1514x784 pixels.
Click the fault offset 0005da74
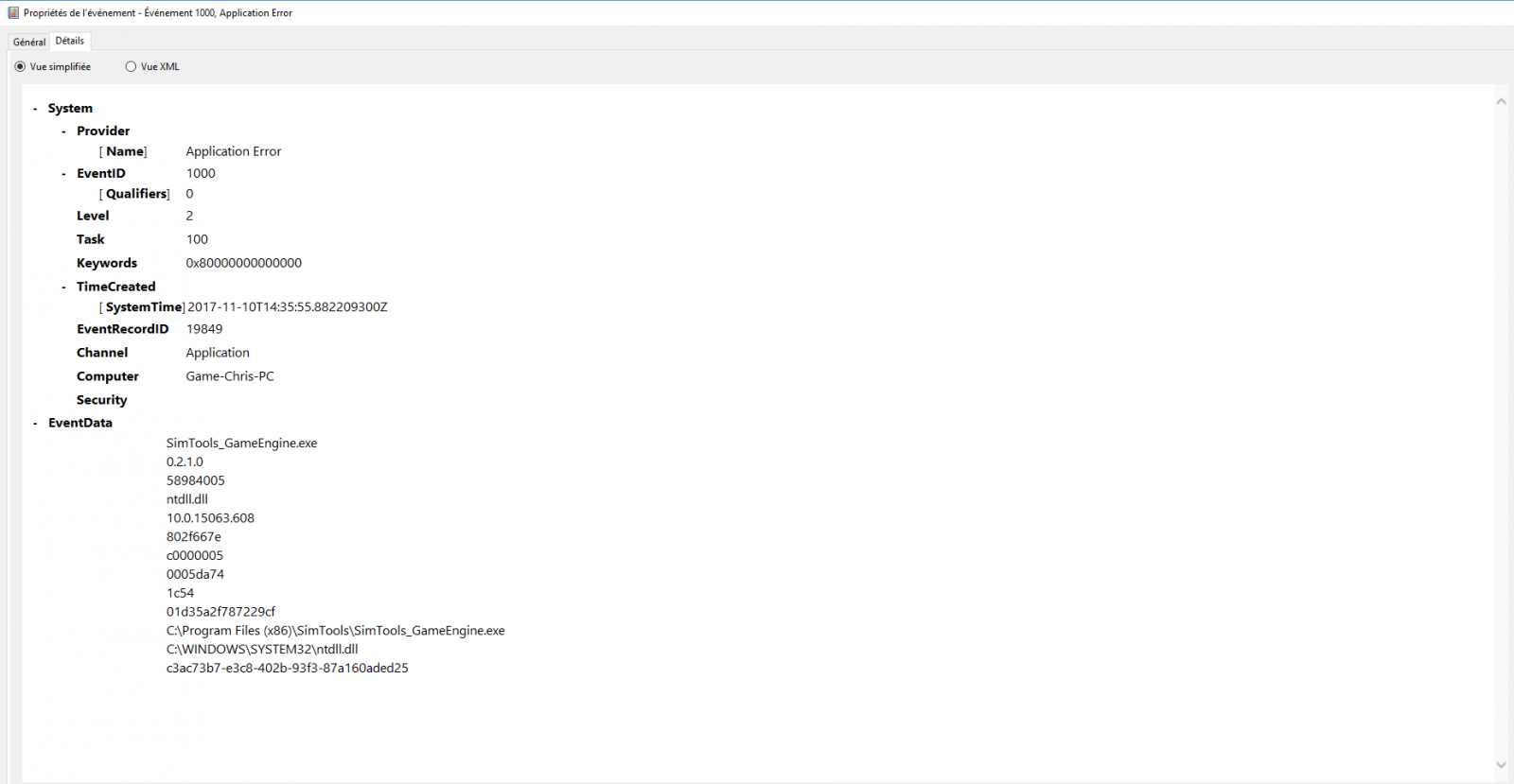tap(195, 574)
